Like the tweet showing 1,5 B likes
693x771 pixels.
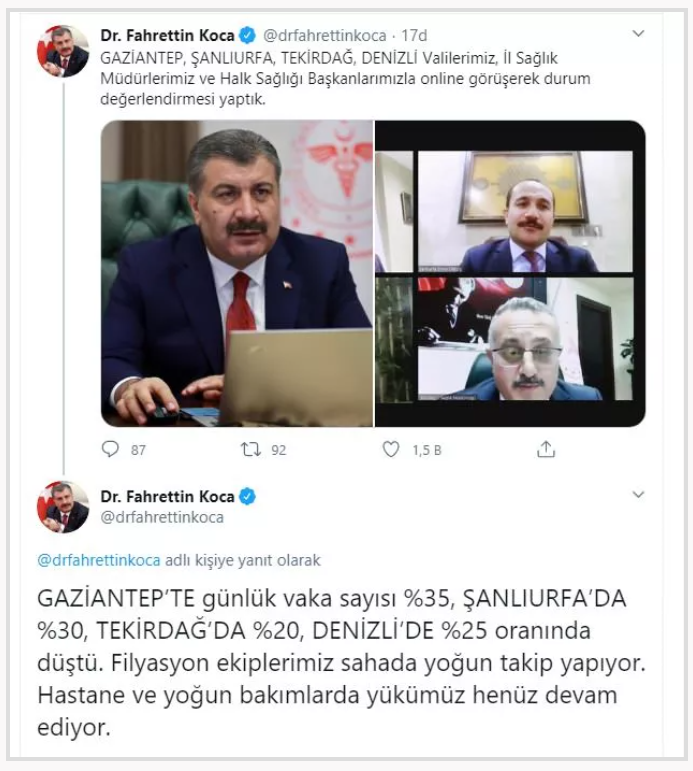click(391, 449)
